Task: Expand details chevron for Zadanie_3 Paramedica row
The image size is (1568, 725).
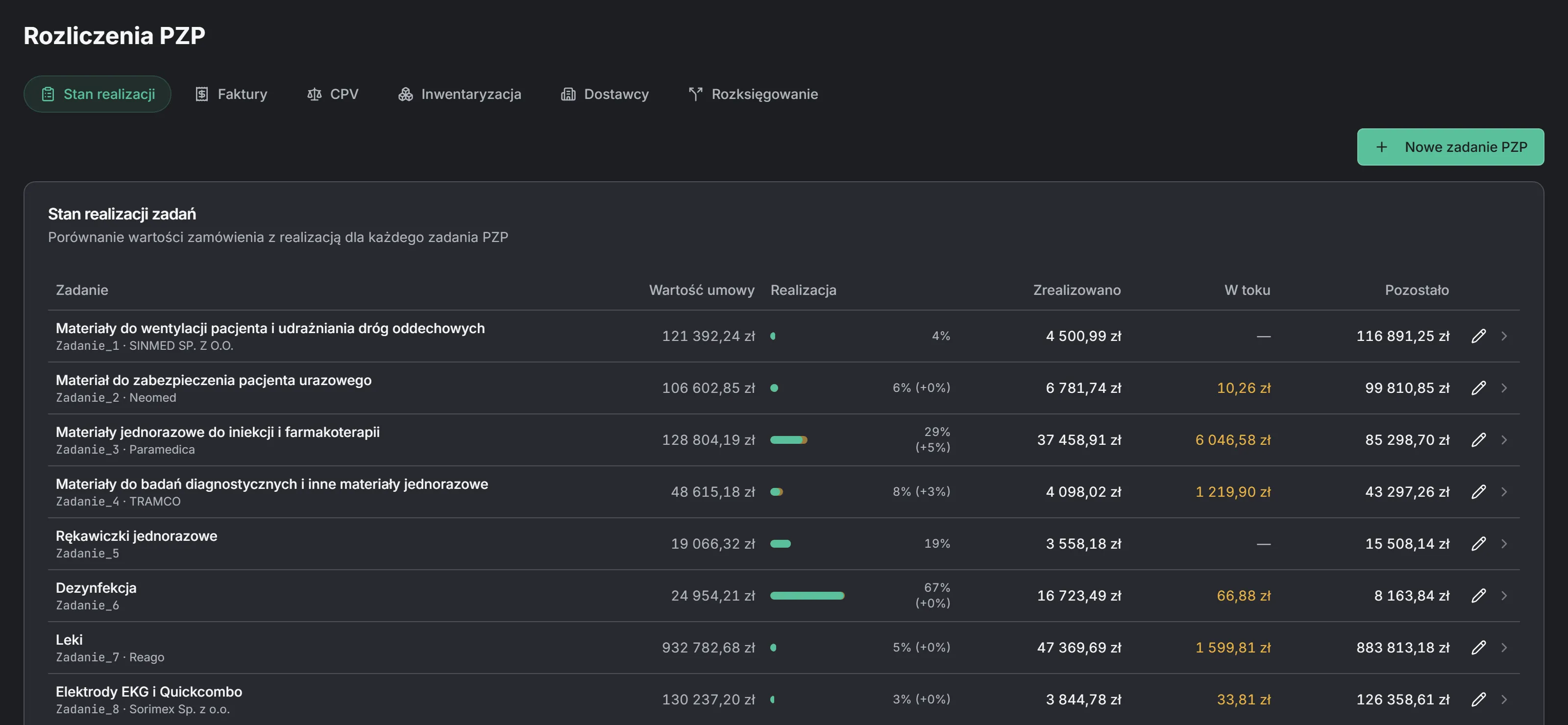Action: click(x=1504, y=439)
